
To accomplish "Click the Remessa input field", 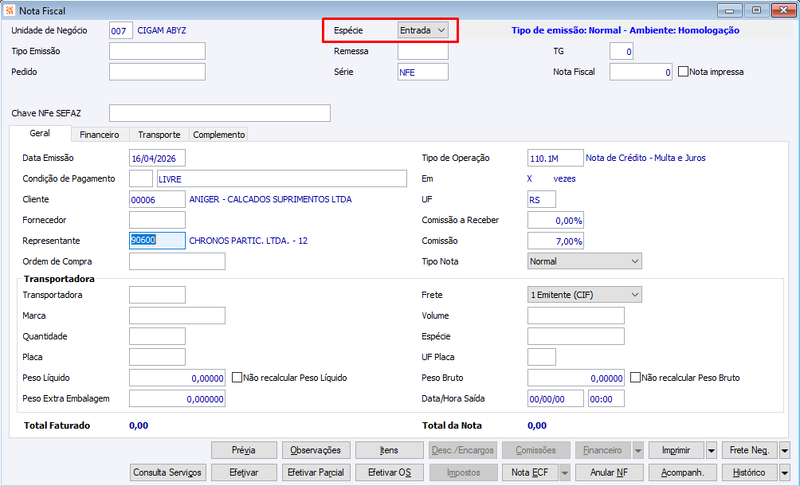I will coord(423,51).
